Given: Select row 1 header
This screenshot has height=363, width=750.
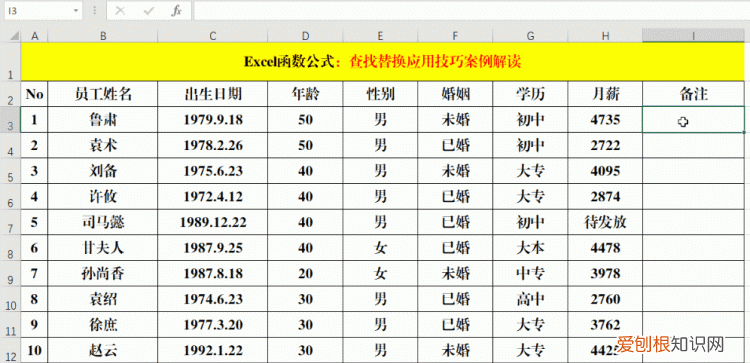Looking at the screenshot, I should tap(11, 62).
